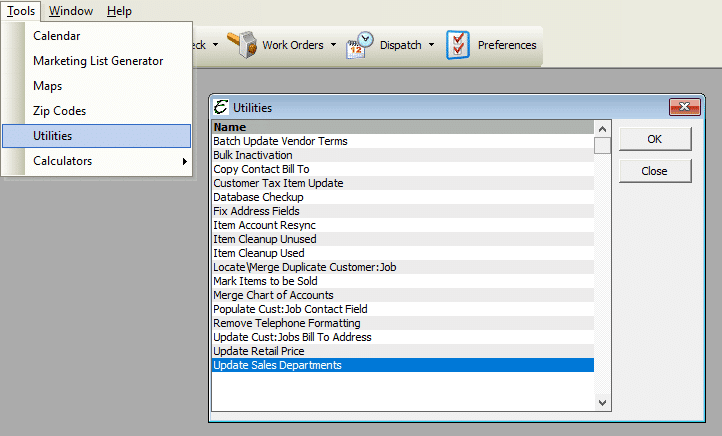Click the Utilities dialog title icon
The image size is (722, 436).
[221, 107]
